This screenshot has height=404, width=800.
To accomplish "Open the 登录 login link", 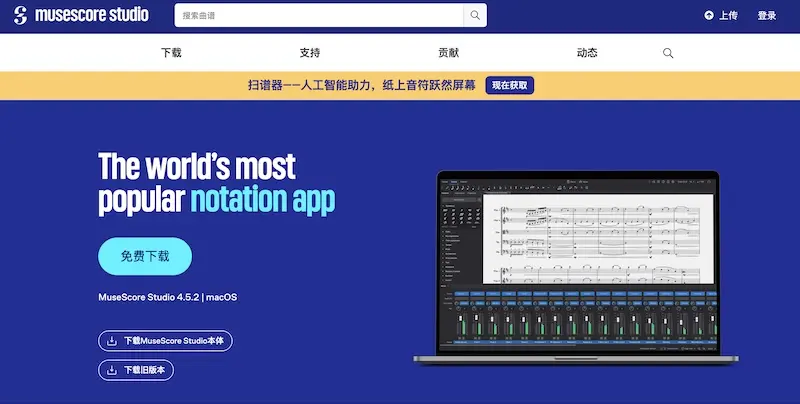I will point(766,15).
